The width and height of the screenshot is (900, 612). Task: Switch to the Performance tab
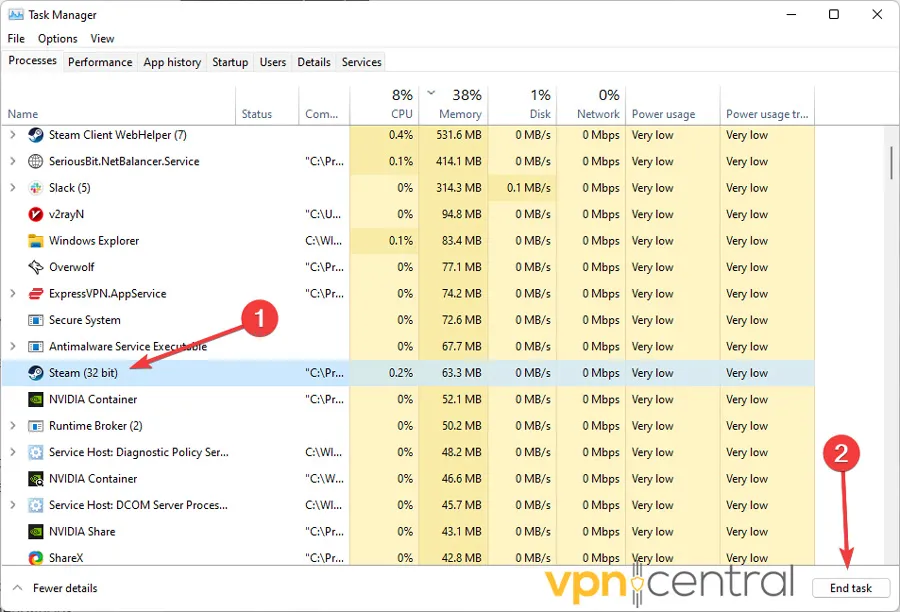pyautogui.click(x=100, y=62)
